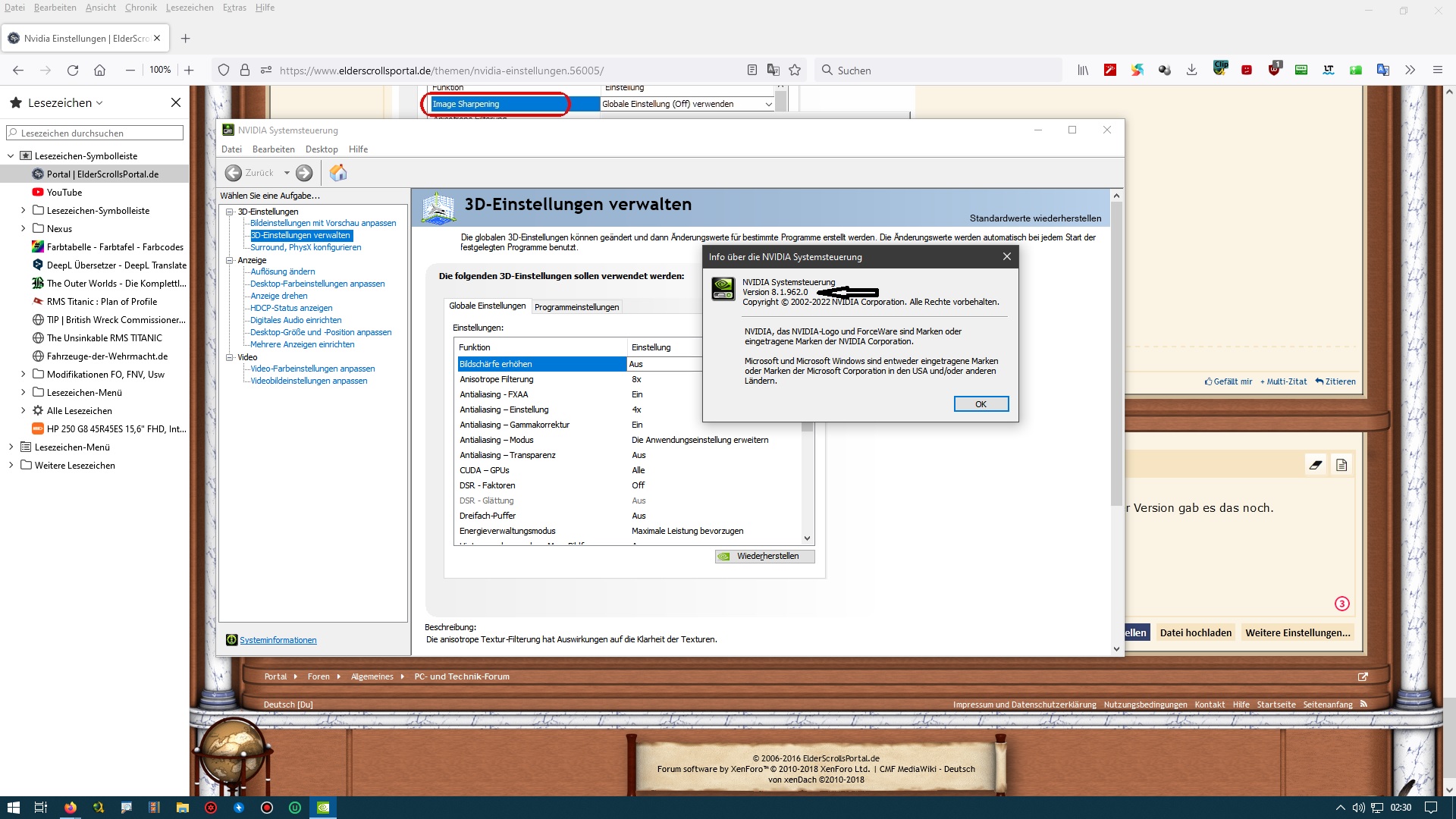Open NVIDIA app in Windows taskbar
Image resolution: width=1456 pixels, height=819 pixels.
(x=323, y=808)
